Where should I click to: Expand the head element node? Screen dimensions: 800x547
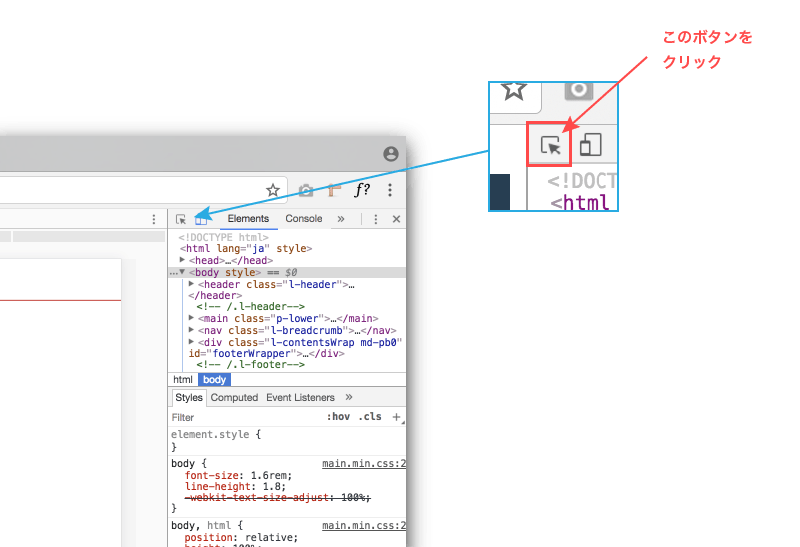click(183, 260)
